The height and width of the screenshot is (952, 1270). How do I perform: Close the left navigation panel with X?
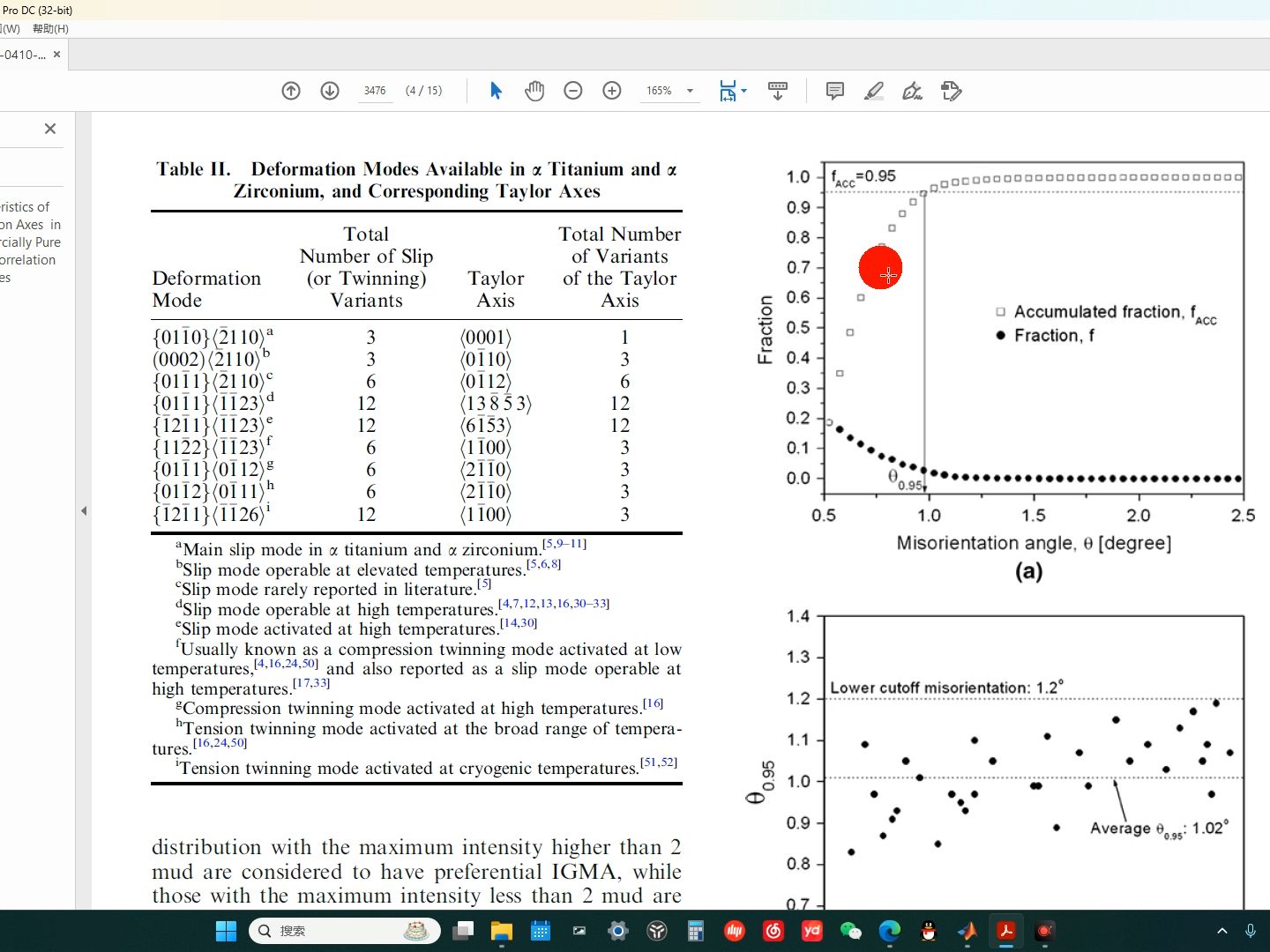(50, 129)
